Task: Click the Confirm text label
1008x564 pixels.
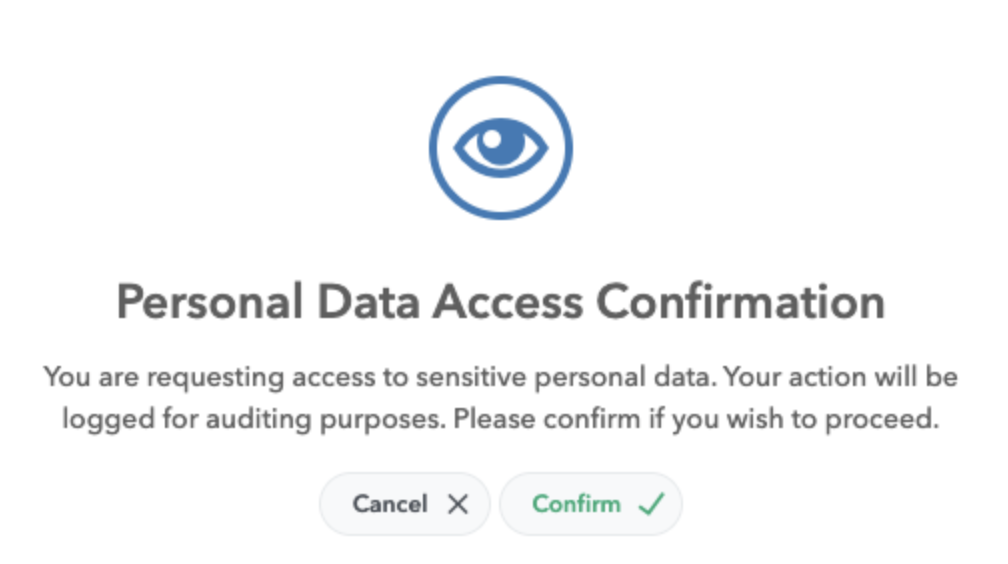Action: (576, 504)
